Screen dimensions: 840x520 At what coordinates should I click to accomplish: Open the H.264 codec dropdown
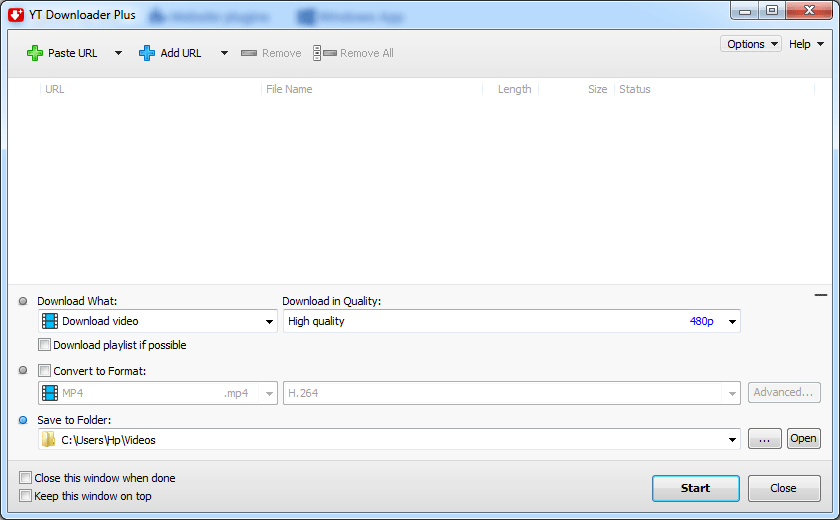[x=732, y=394]
